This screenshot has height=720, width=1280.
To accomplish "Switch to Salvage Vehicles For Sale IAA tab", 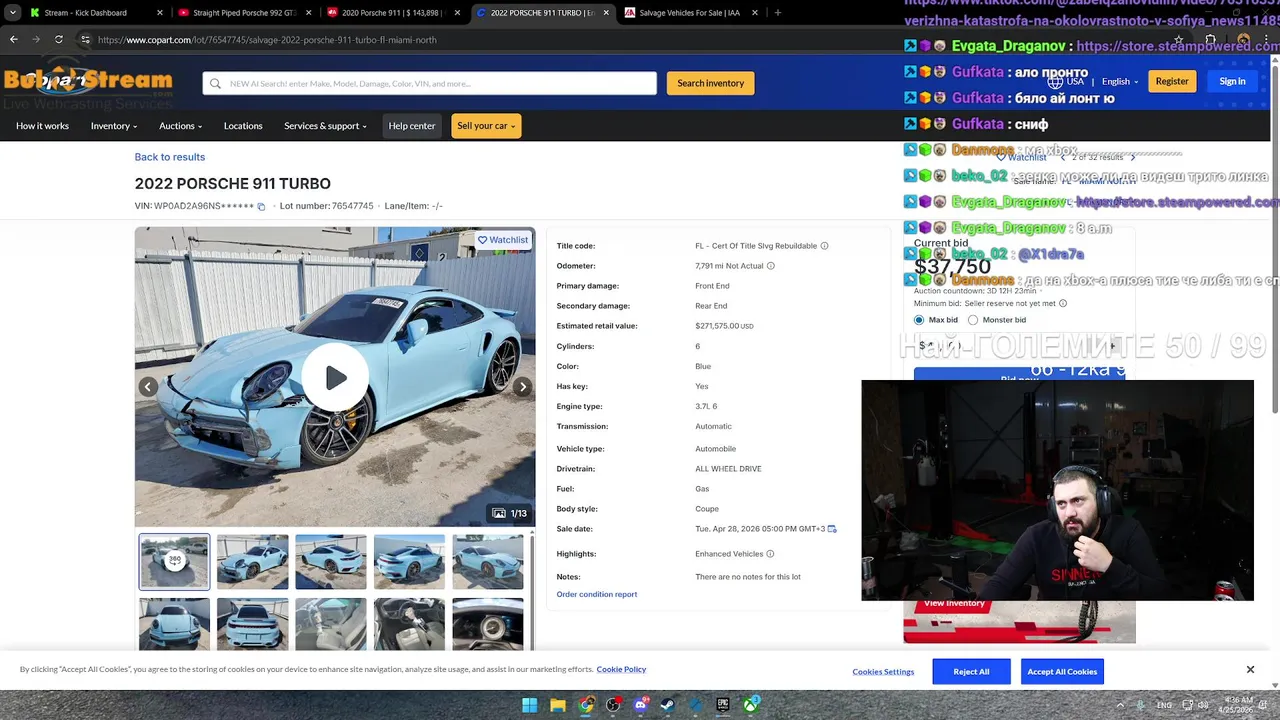I will (x=690, y=13).
